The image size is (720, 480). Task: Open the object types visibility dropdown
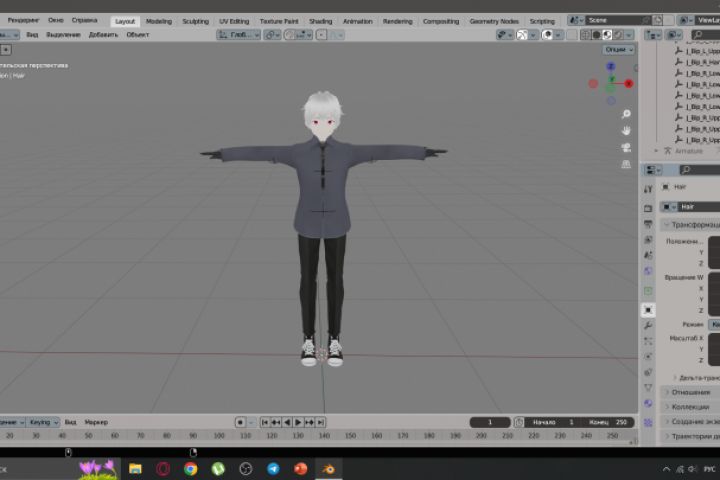tap(505, 35)
